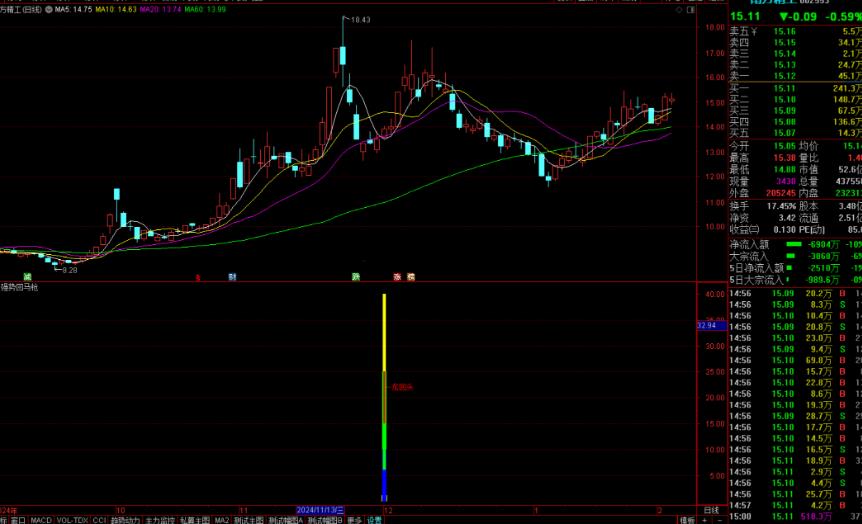This screenshot has height=524, width=862.
Task: Click the 大宗流入 row
Action: 795,256
